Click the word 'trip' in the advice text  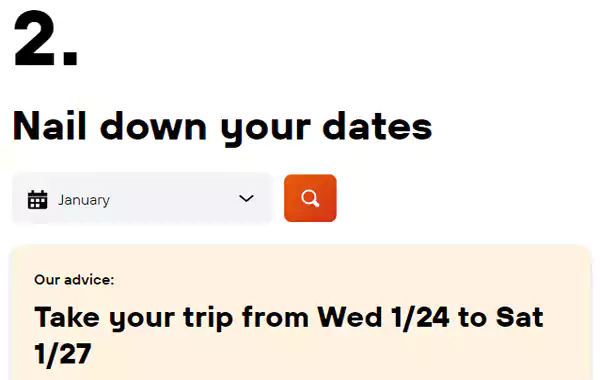[x=208, y=319]
